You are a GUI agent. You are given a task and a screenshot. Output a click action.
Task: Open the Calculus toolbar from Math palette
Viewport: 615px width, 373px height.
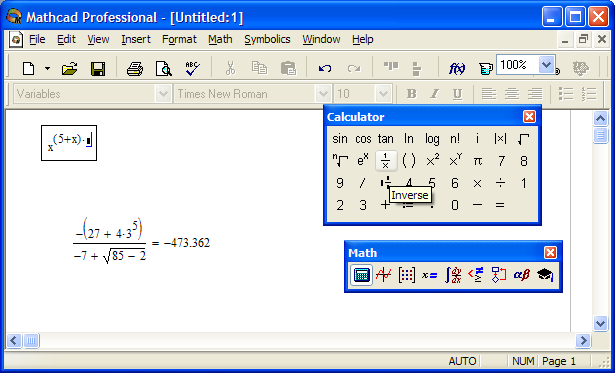coord(453,275)
